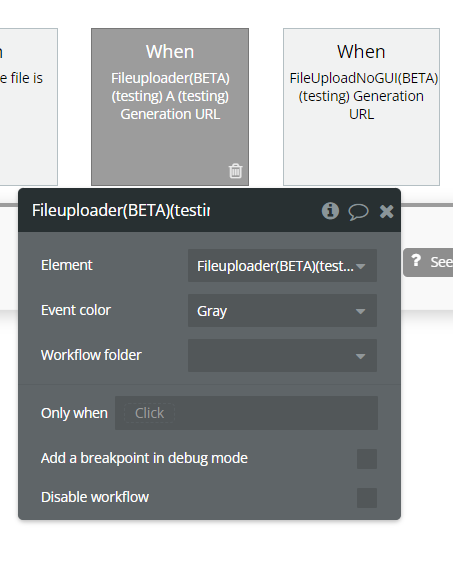Screen dimensions: 453x587
Task: Click the See reference button text
Action: (441, 262)
